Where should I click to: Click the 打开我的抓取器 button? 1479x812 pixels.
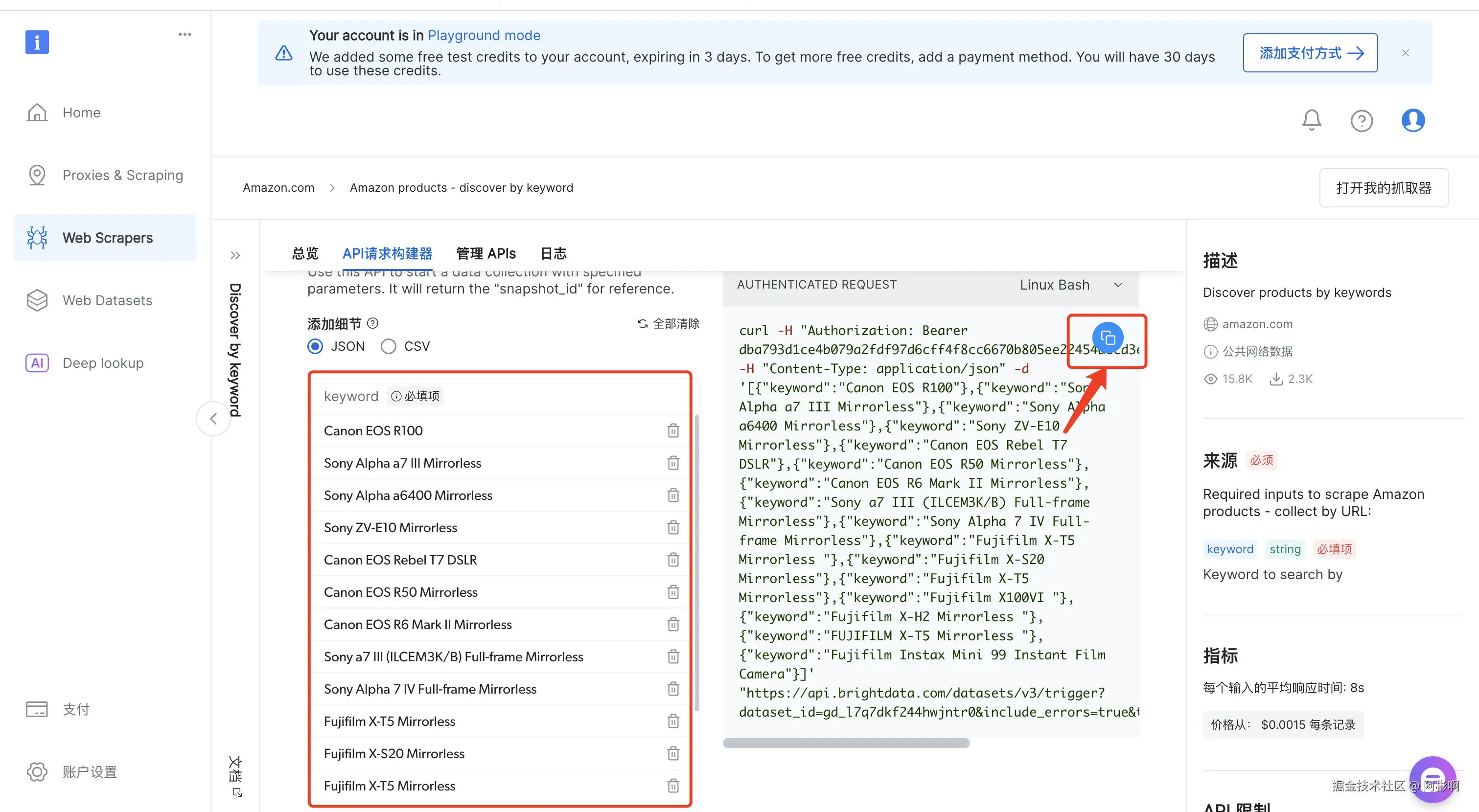tap(1383, 188)
